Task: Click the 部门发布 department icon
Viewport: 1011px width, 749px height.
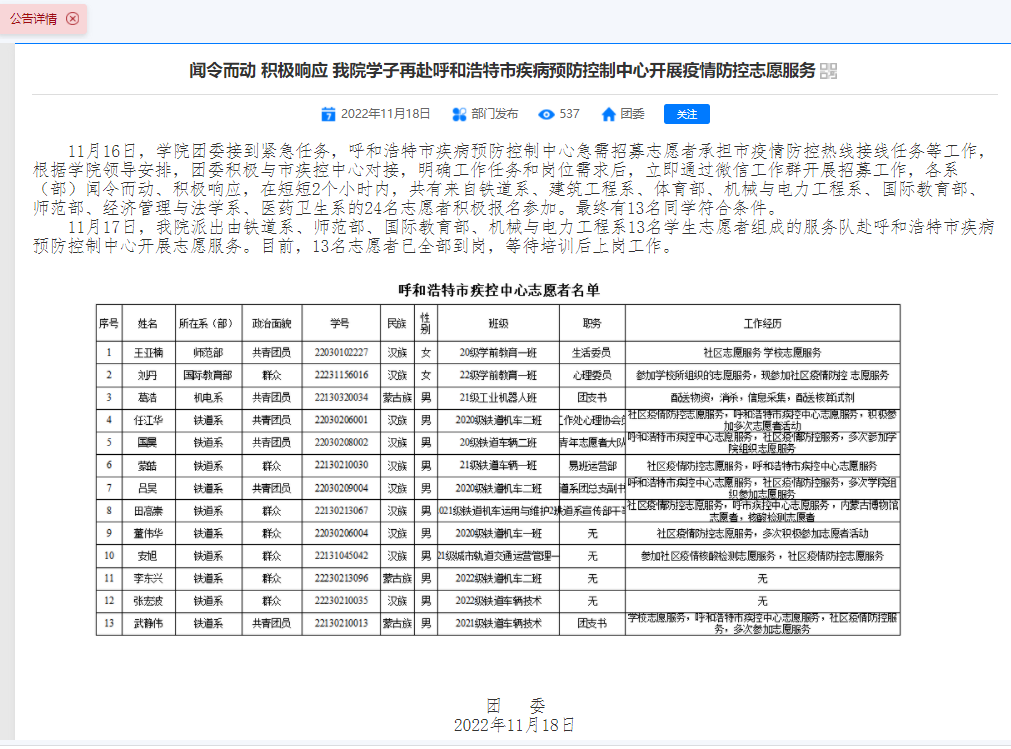Action: click(459, 114)
